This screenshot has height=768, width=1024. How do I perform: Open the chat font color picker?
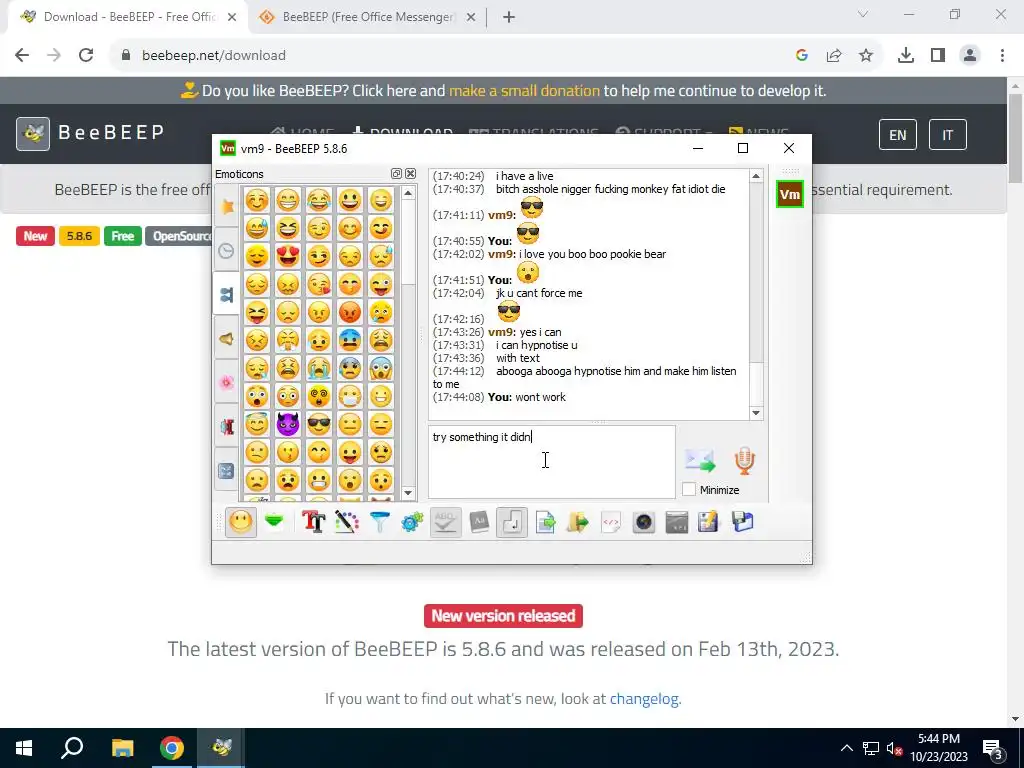pos(347,522)
